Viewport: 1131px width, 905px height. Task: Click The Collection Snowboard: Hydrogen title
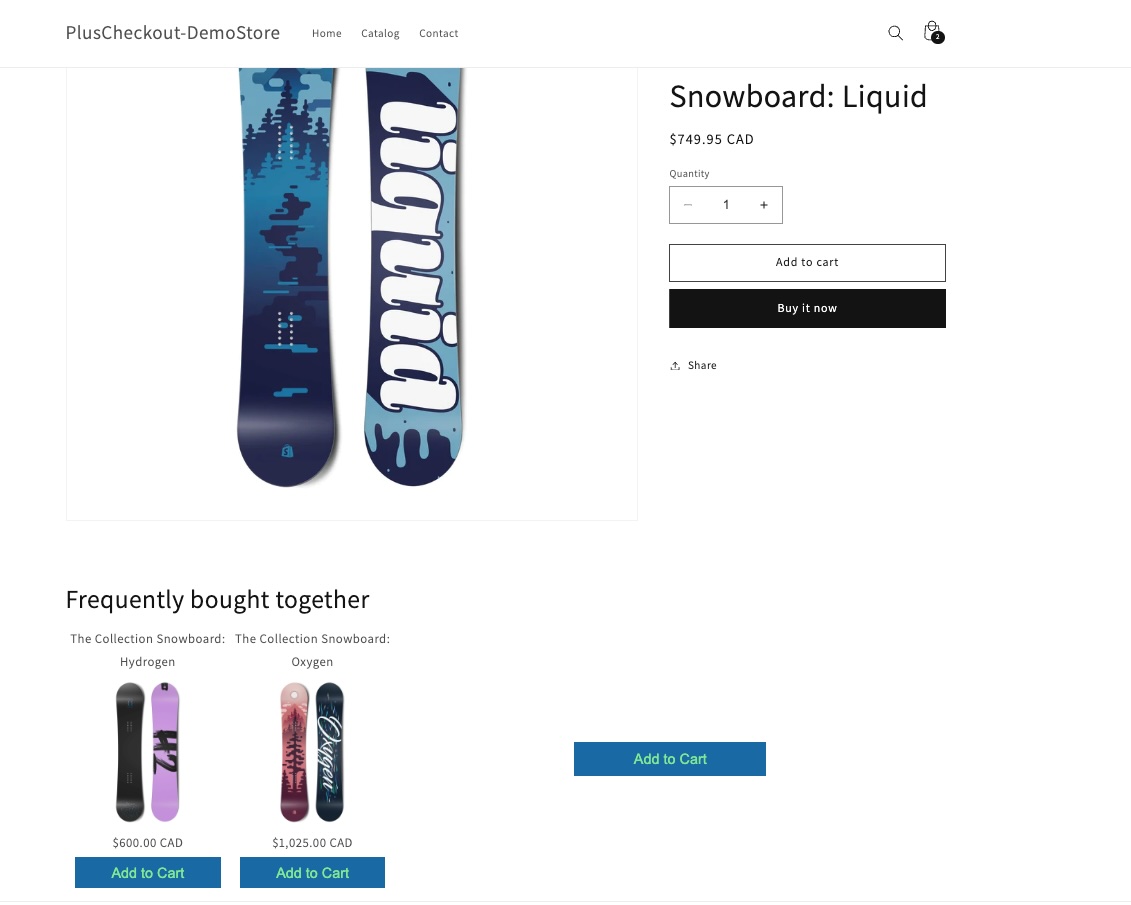click(x=148, y=650)
